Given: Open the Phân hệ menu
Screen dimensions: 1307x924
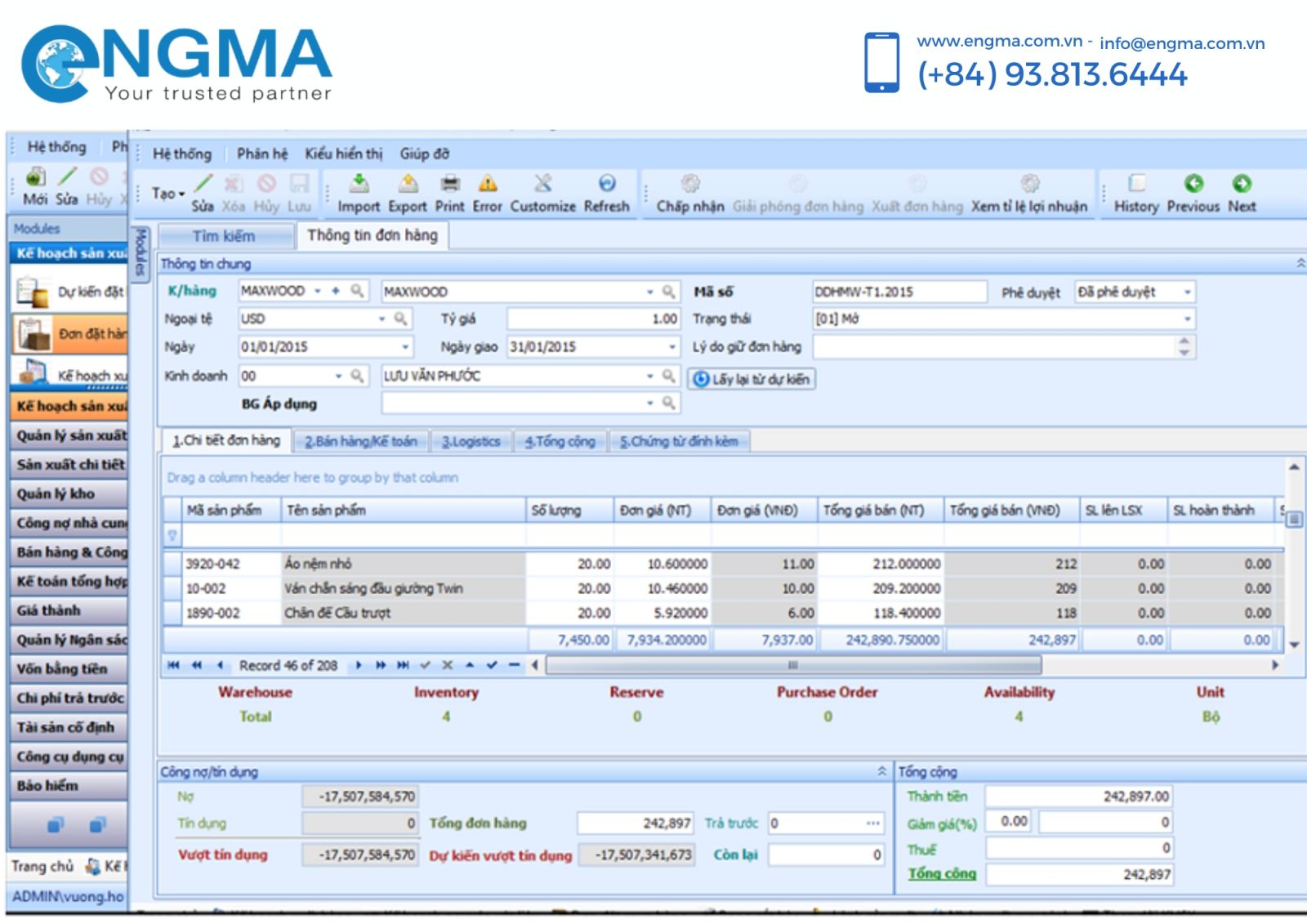Looking at the screenshot, I should click(x=262, y=154).
